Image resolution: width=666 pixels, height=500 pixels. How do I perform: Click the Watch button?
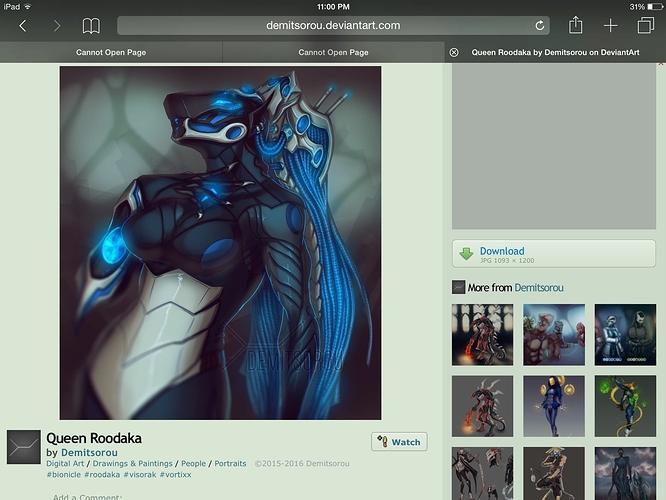tap(399, 442)
